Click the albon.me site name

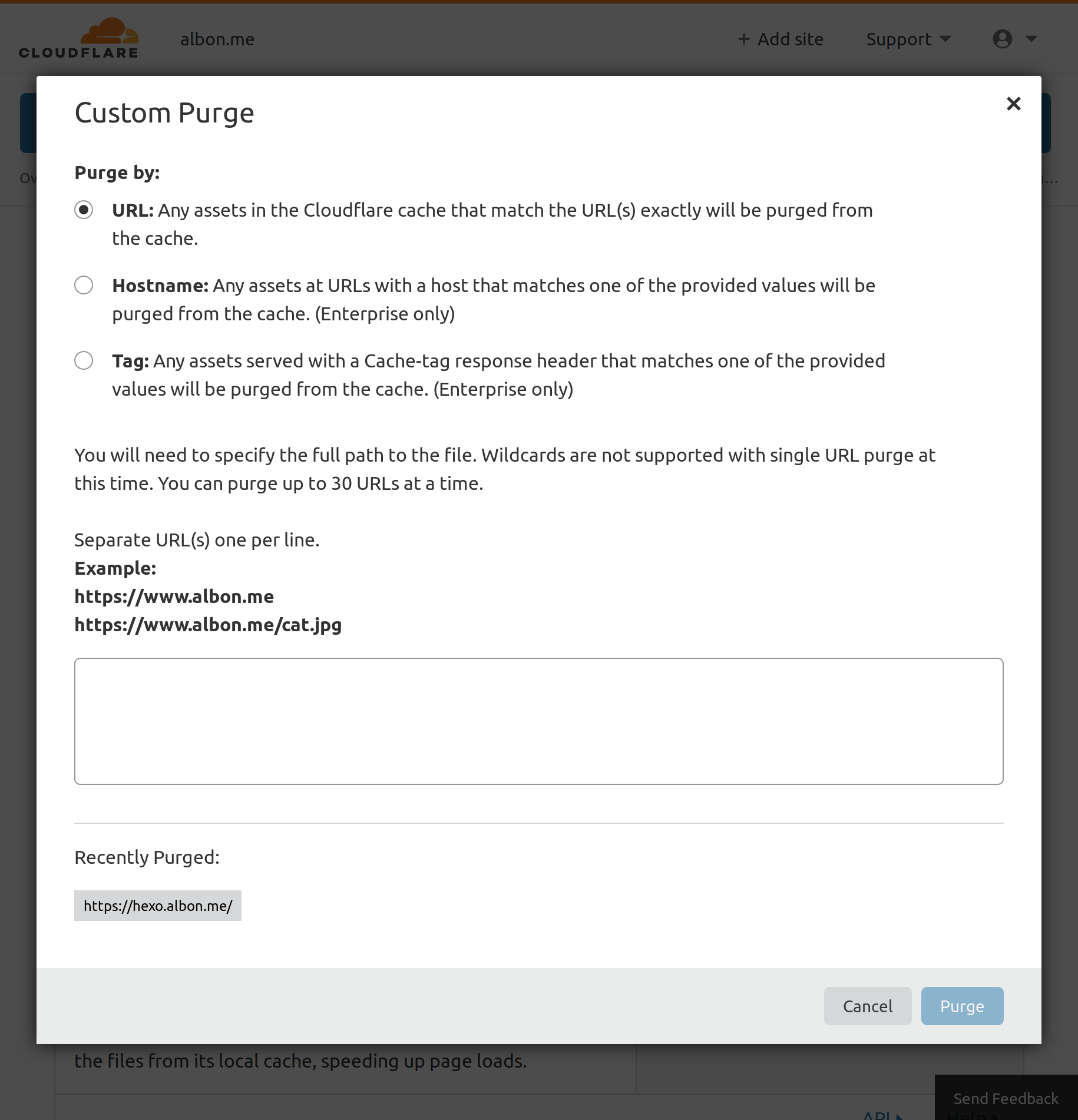click(x=217, y=38)
